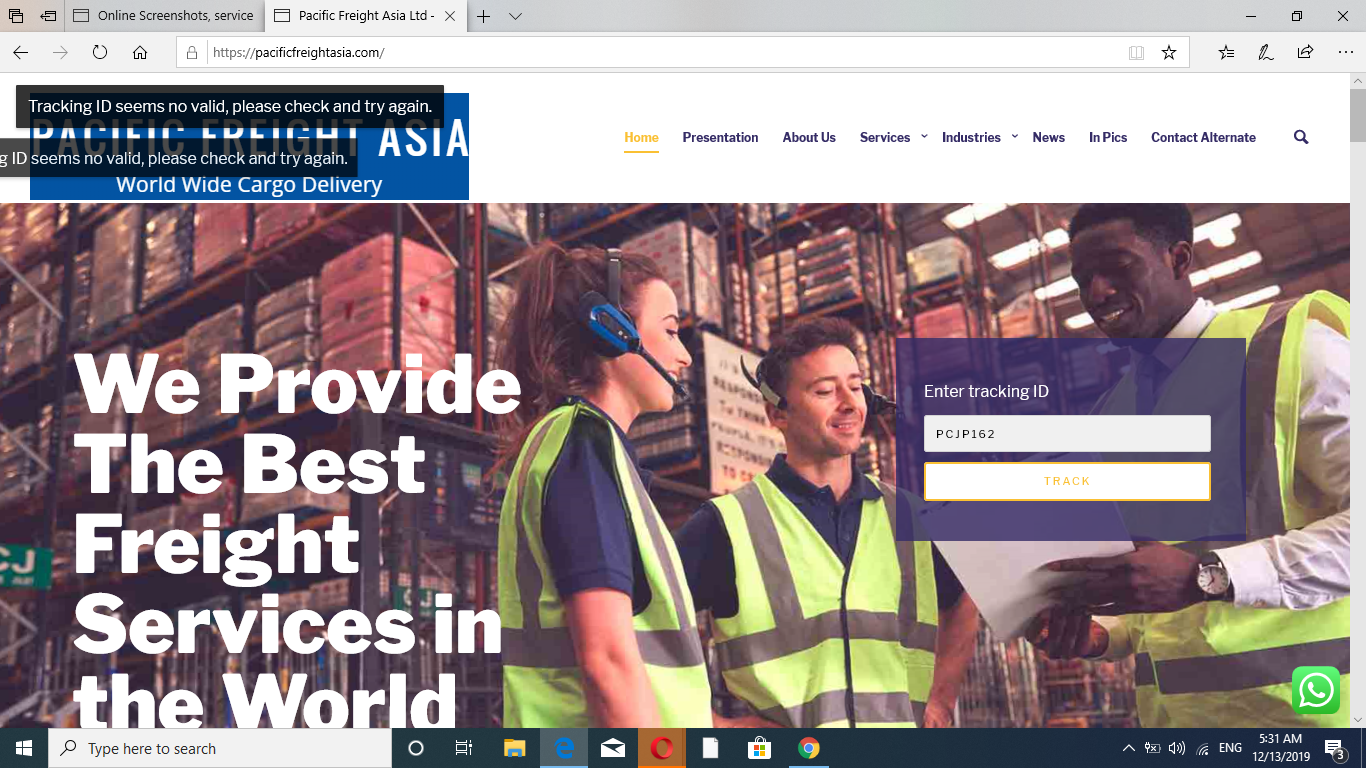1366x768 pixels.
Task: Open Cortana circle icon
Action: click(416, 748)
